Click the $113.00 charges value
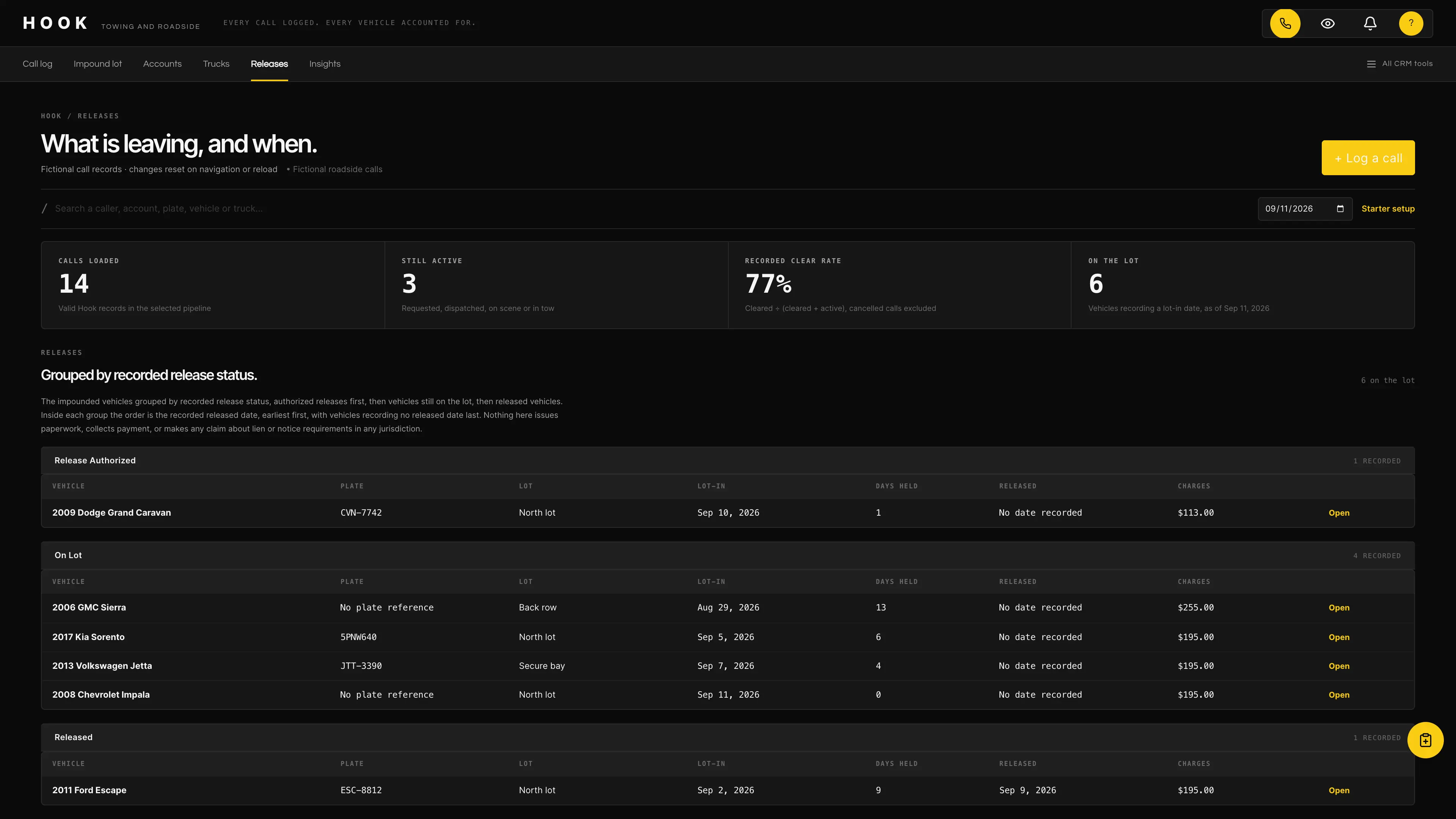 click(x=1196, y=513)
